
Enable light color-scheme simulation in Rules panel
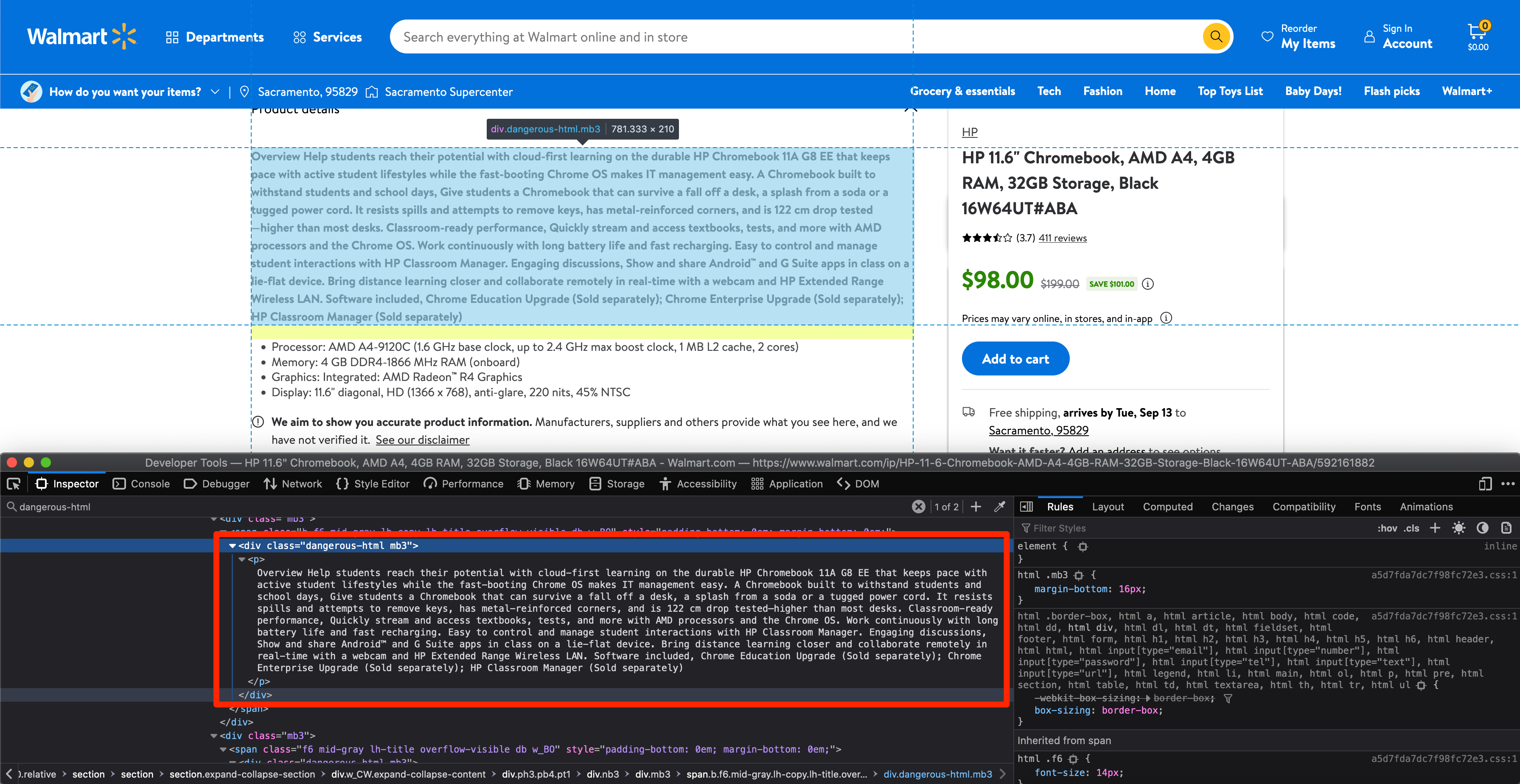click(1458, 528)
